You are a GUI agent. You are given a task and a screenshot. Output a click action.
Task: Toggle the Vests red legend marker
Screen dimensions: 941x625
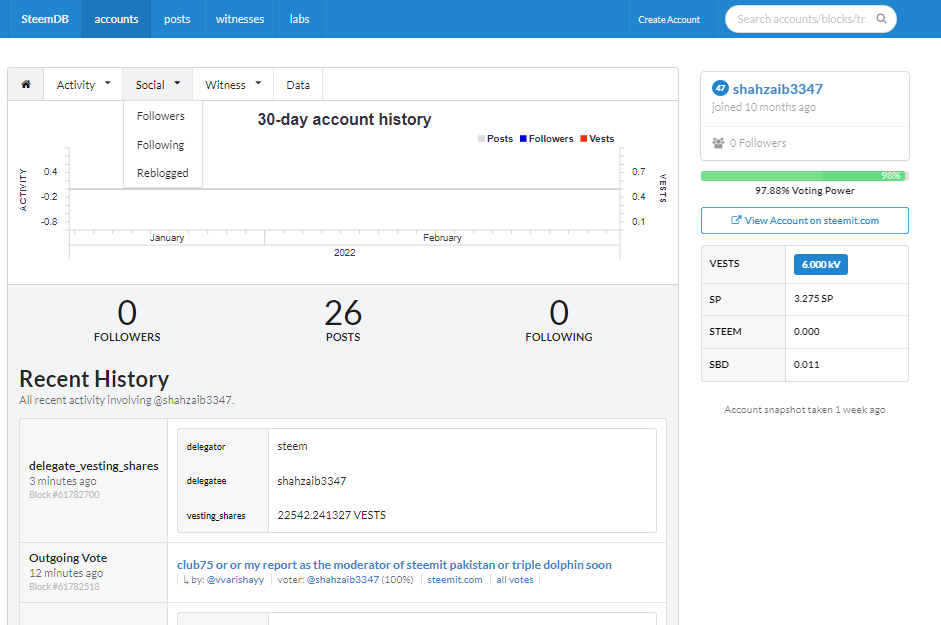coord(583,139)
